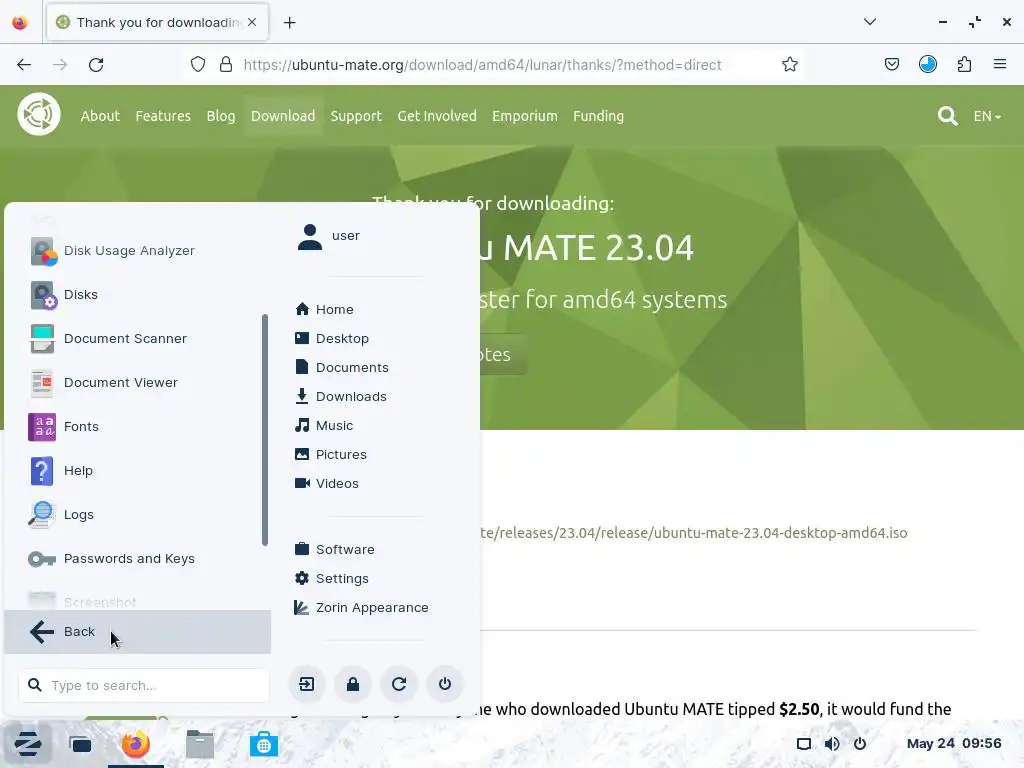Launch the Logs viewer
The width and height of the screenshot is (1024, 768).
coord(137,515)
